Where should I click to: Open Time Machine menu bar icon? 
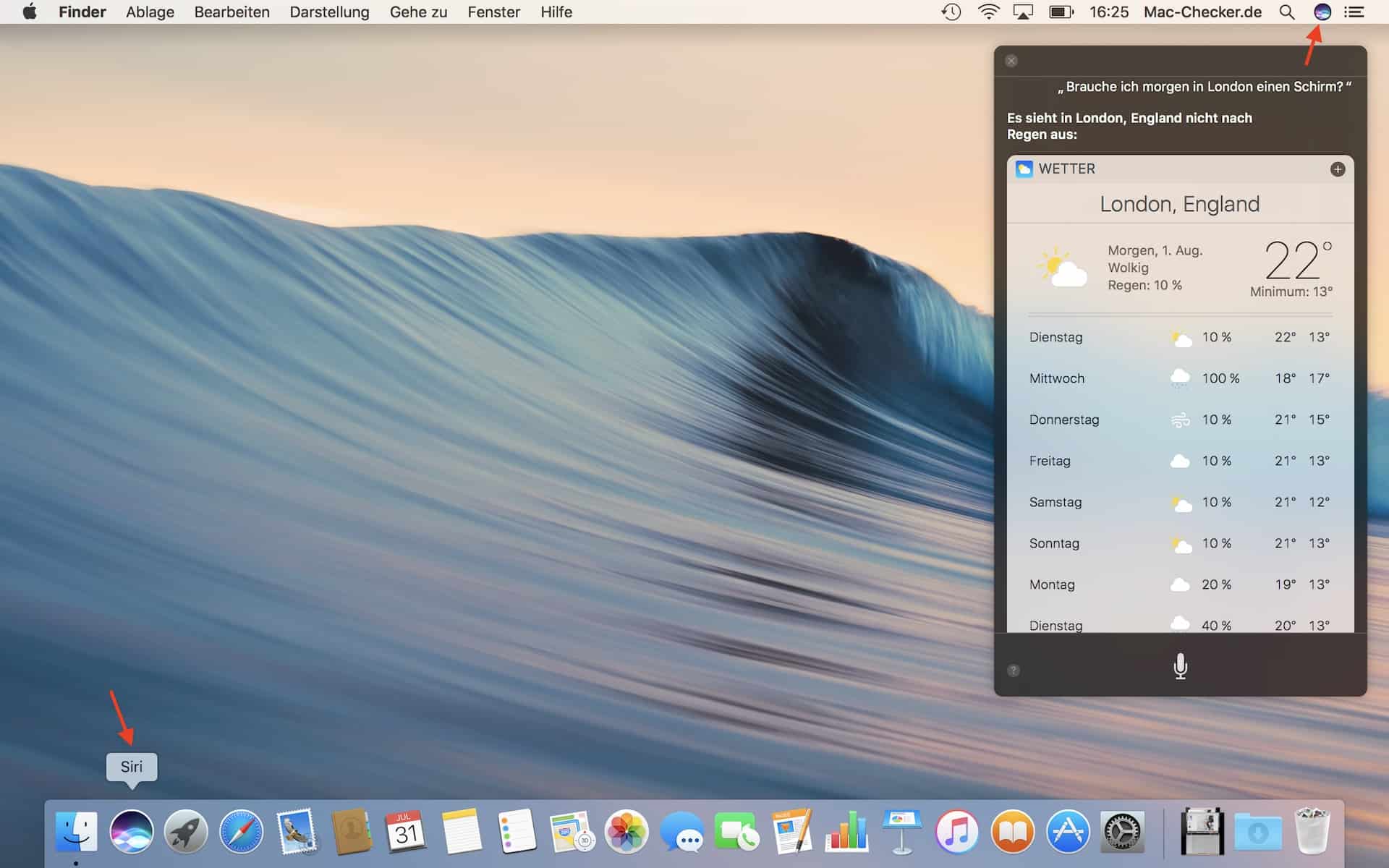point(951,12)
